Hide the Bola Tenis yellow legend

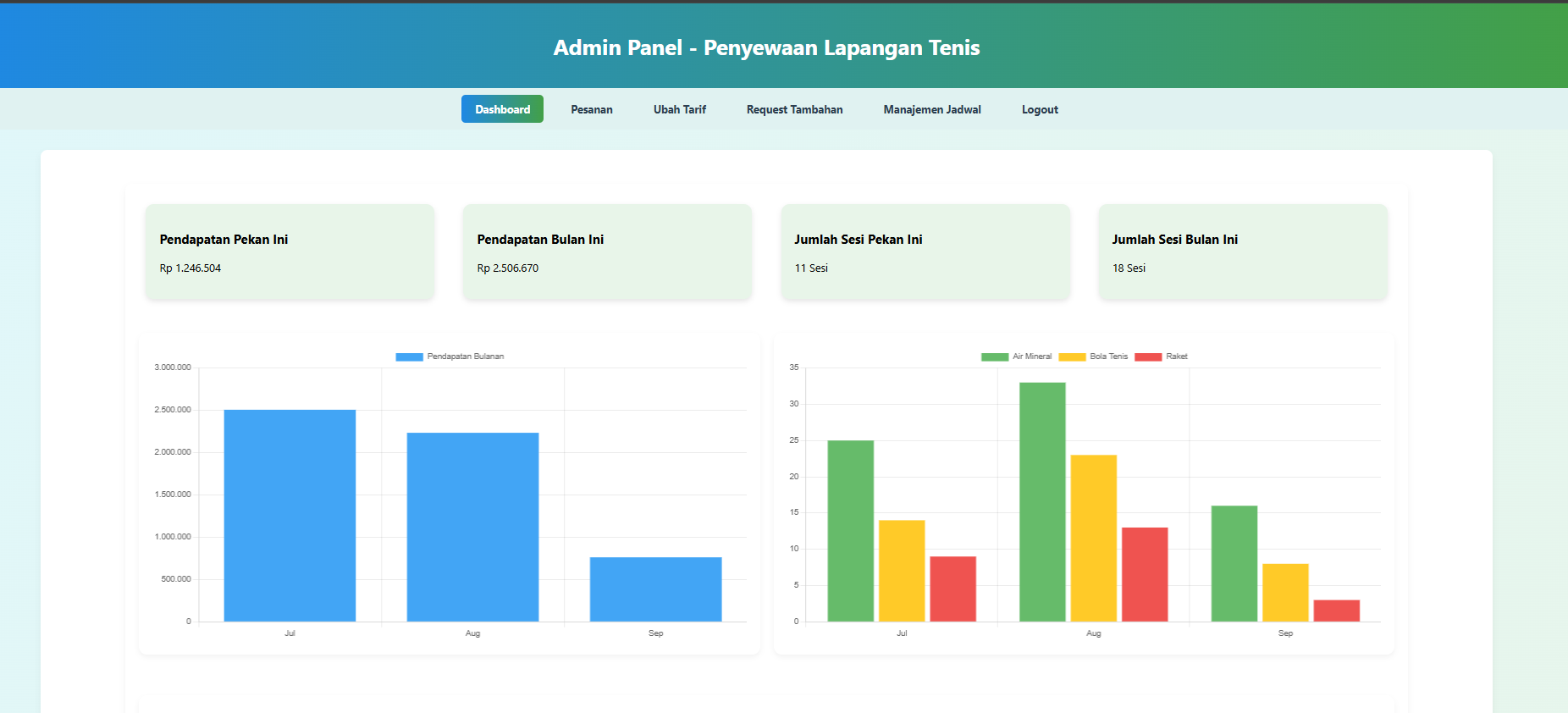pos(1072,356)
